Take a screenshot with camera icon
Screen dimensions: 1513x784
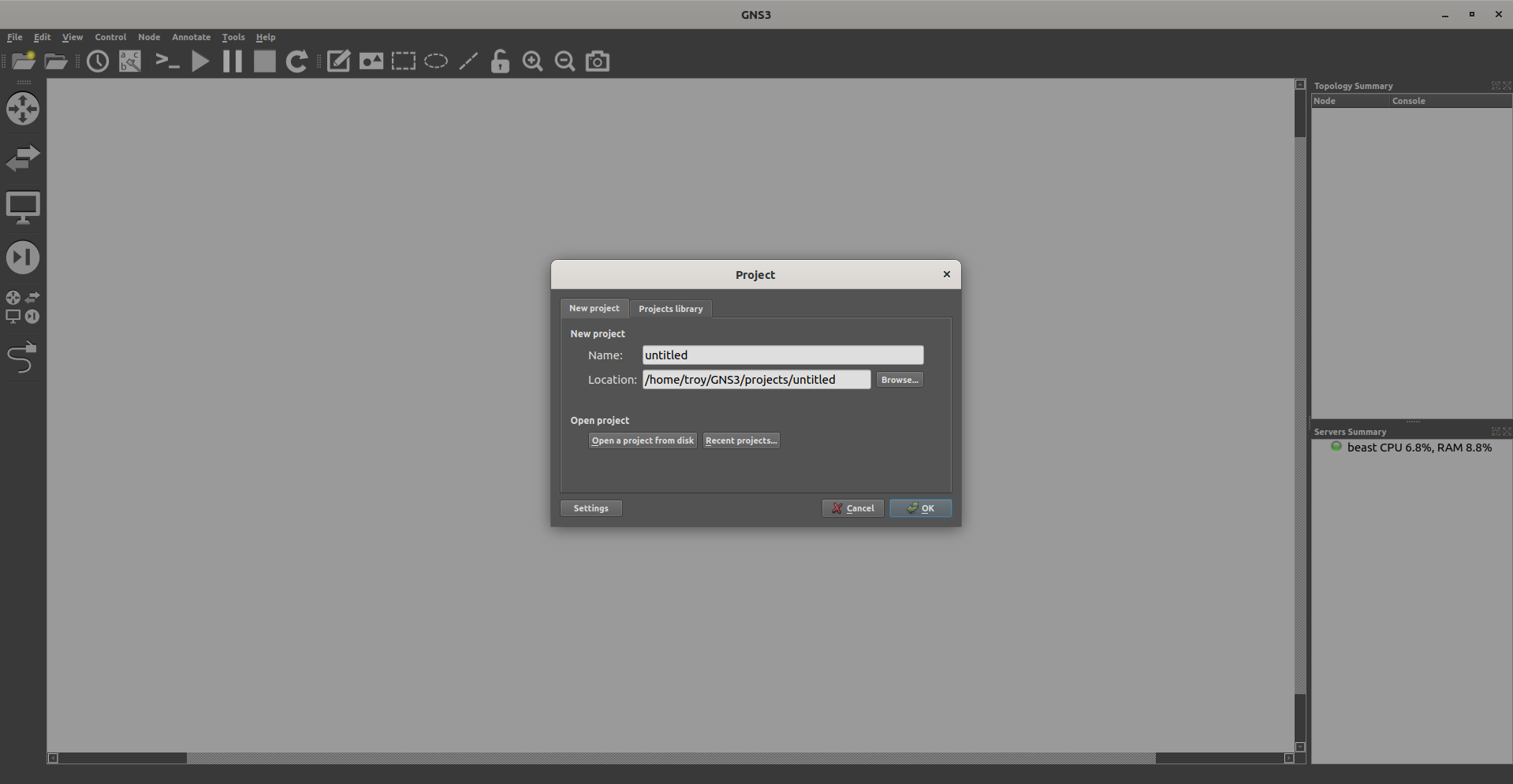coord(598,61)
